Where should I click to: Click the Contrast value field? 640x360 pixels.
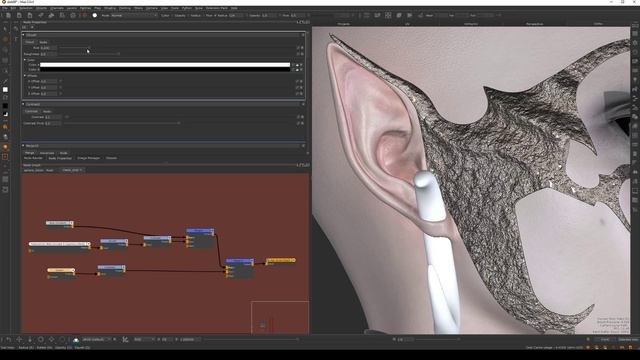tap(53, 117)
